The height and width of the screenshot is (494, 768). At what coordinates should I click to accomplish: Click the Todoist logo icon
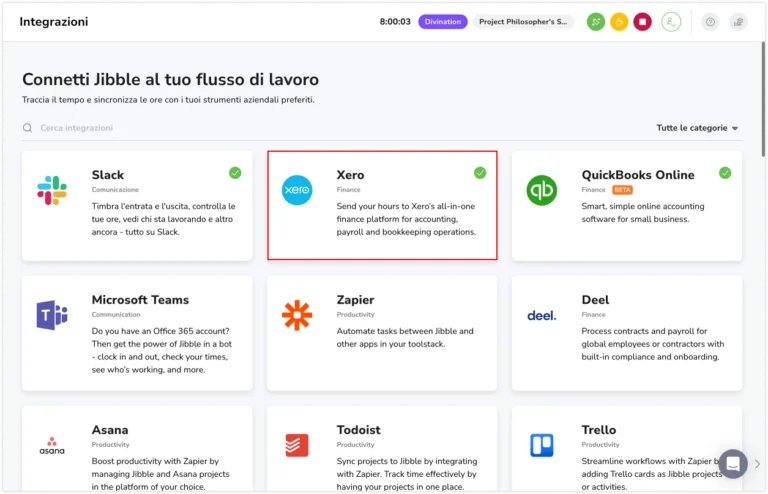pyautogui.click(x=297, y=445)
